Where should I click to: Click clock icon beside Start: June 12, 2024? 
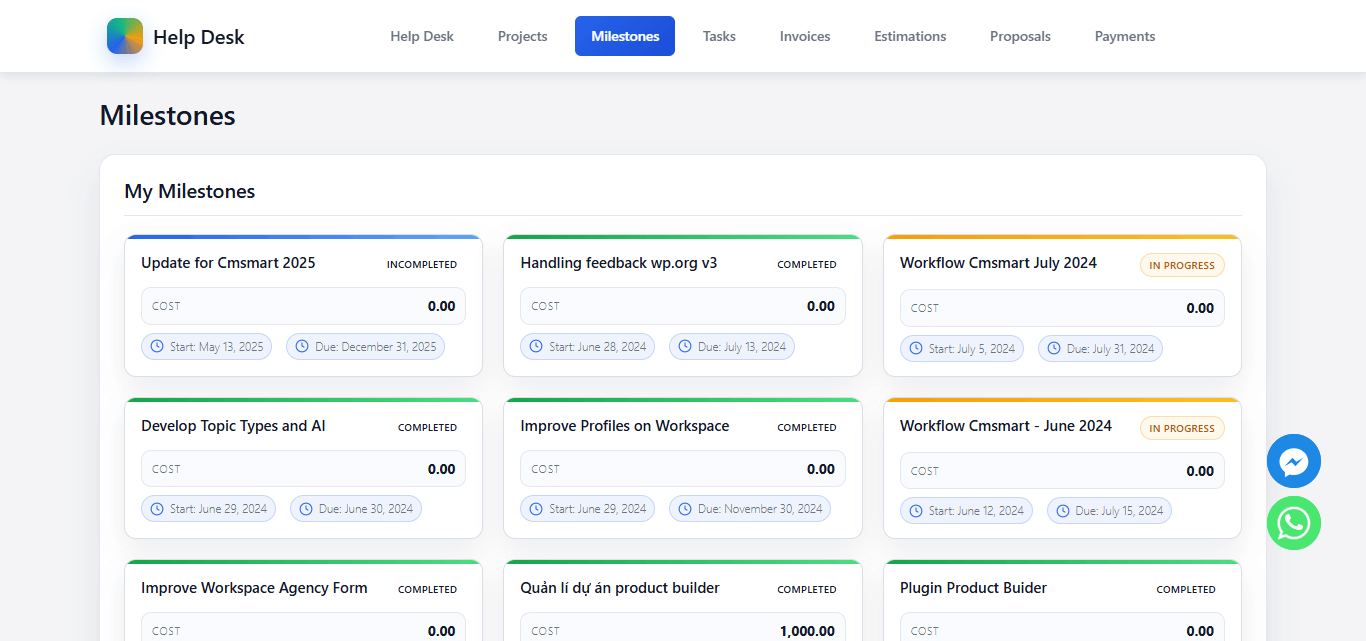(916, 511)
